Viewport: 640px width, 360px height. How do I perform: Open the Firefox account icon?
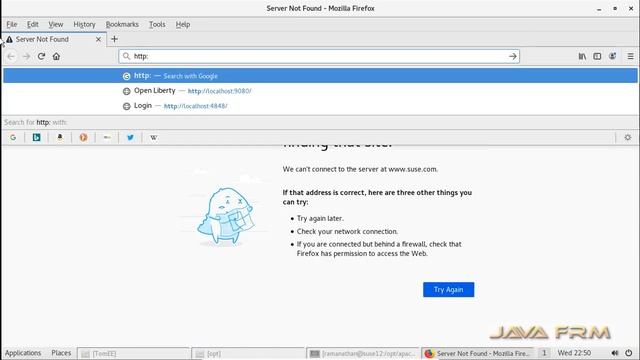(613, 56)
